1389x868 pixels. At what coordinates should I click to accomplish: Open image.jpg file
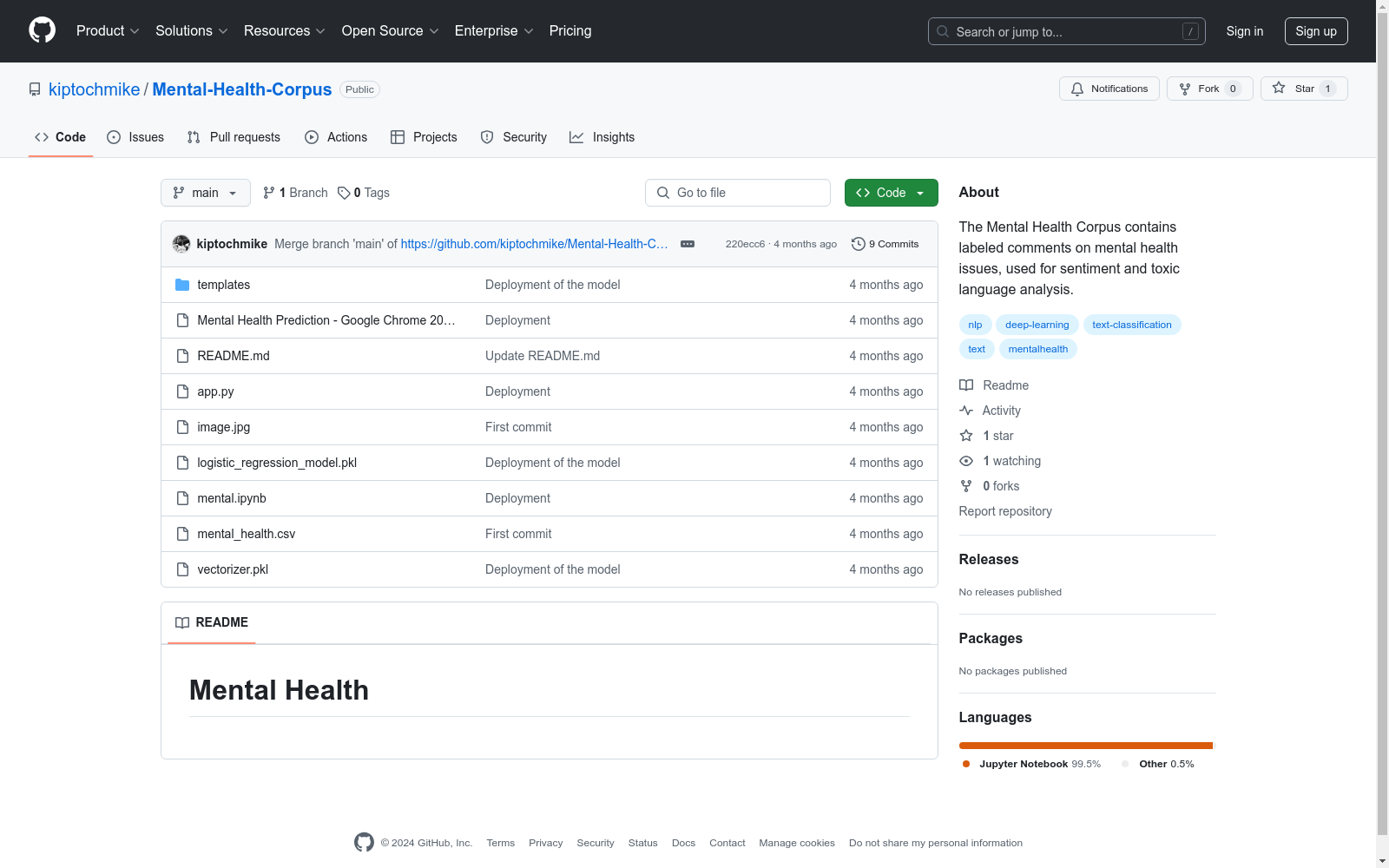[223, 427]
